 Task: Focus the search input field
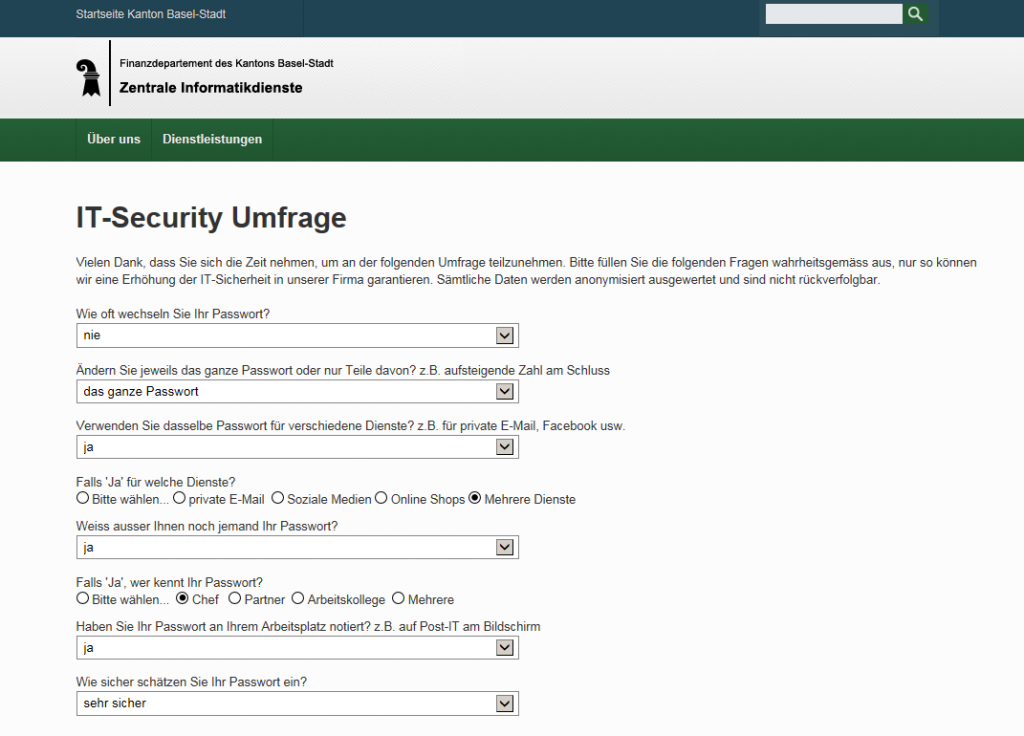click(x=834, y=14)
